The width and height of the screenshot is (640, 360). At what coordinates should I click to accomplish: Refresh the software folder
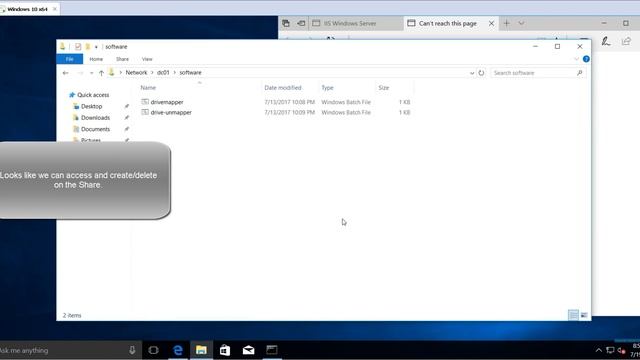(x=481, y=73)
